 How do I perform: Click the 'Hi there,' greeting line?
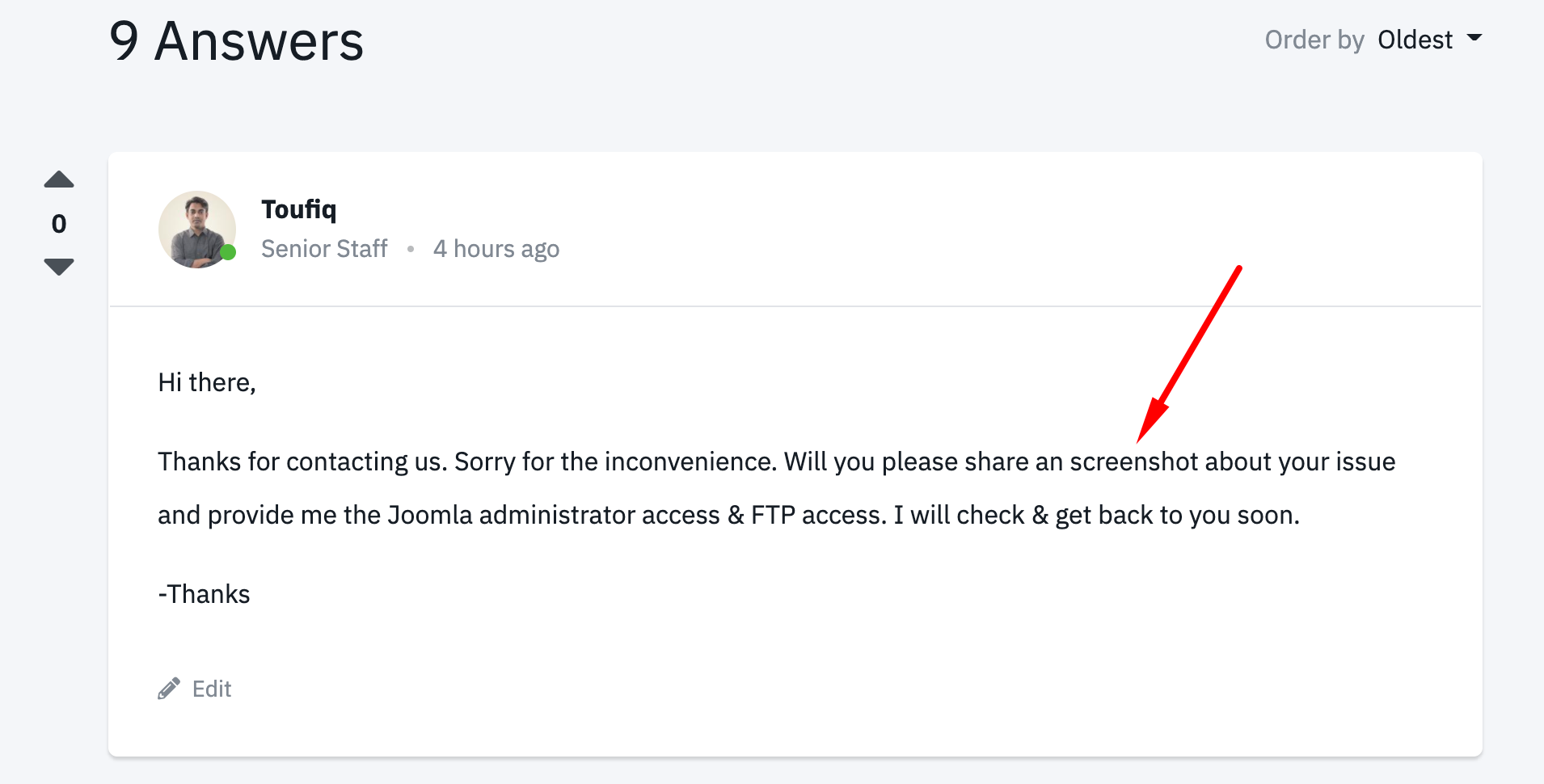click(207, 382)
